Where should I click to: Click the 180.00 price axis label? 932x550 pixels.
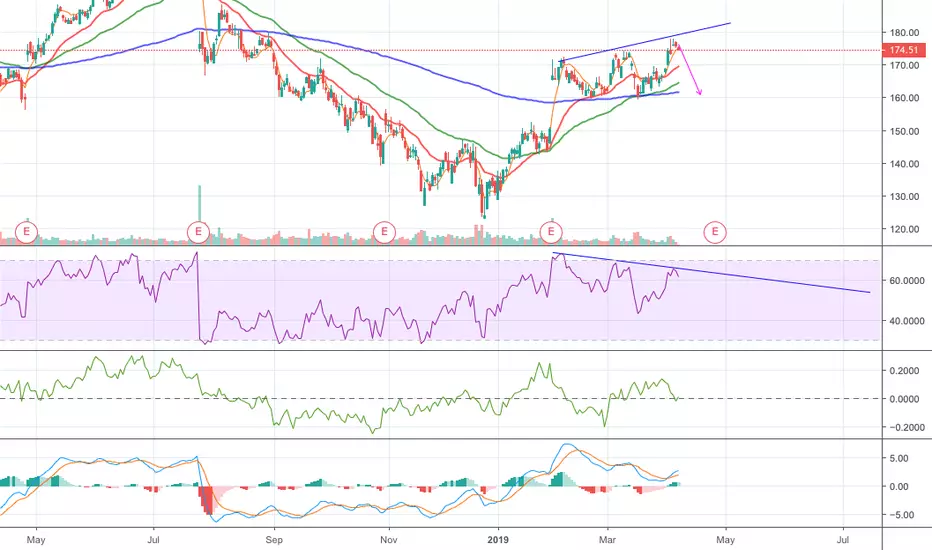click(904, 33)
